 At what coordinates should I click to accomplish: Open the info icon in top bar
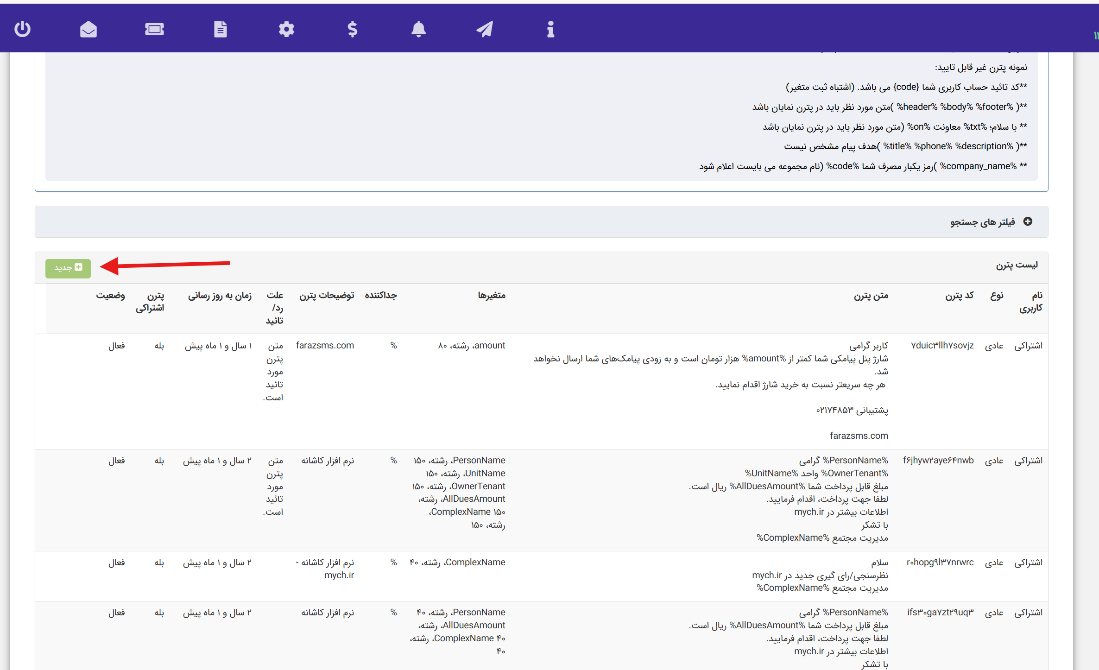pyautogui.click(x=550, y=29)
